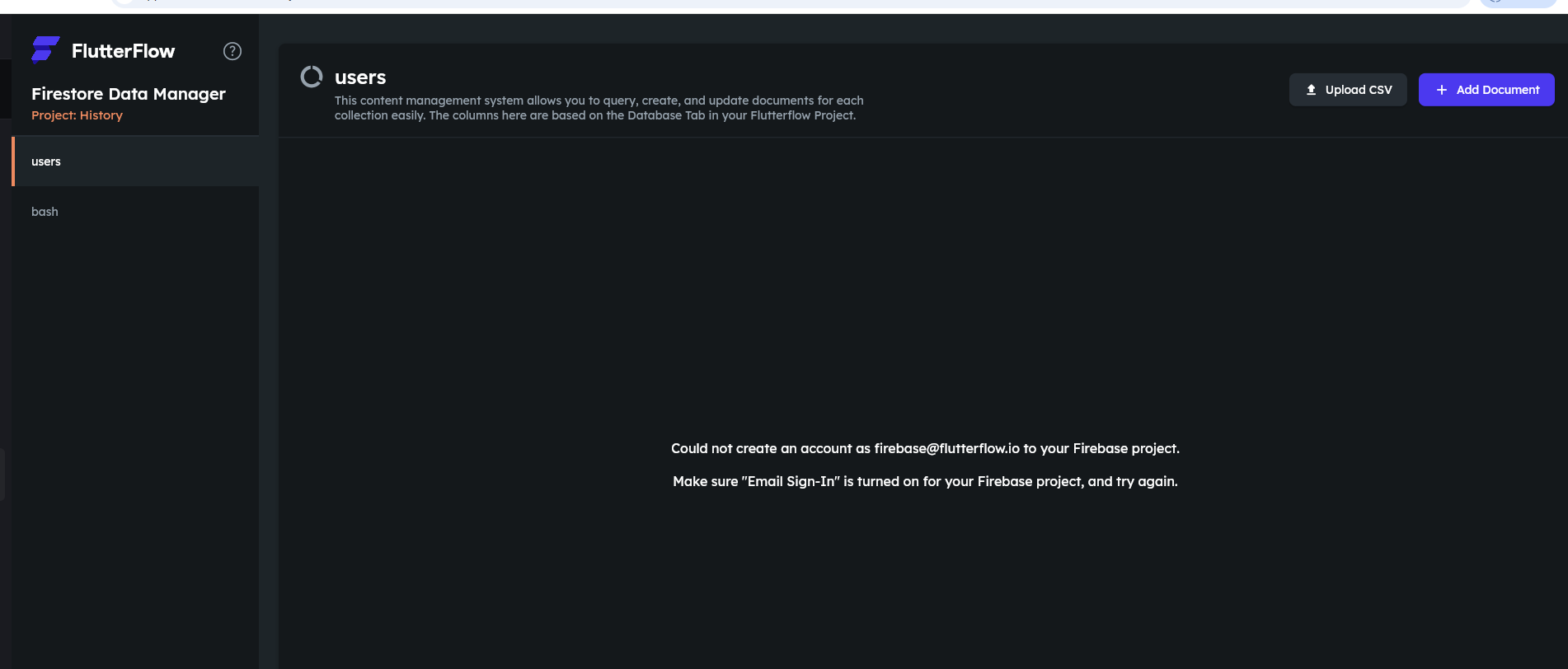Click the Firestore Data Manager title

129,94
